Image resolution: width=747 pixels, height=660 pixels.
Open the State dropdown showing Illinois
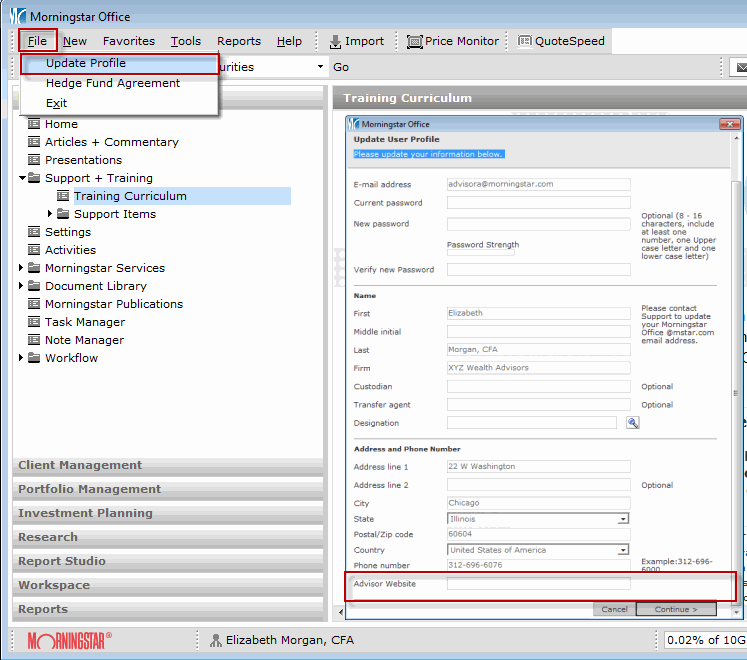pyautogui.click(x=623, y=519)
